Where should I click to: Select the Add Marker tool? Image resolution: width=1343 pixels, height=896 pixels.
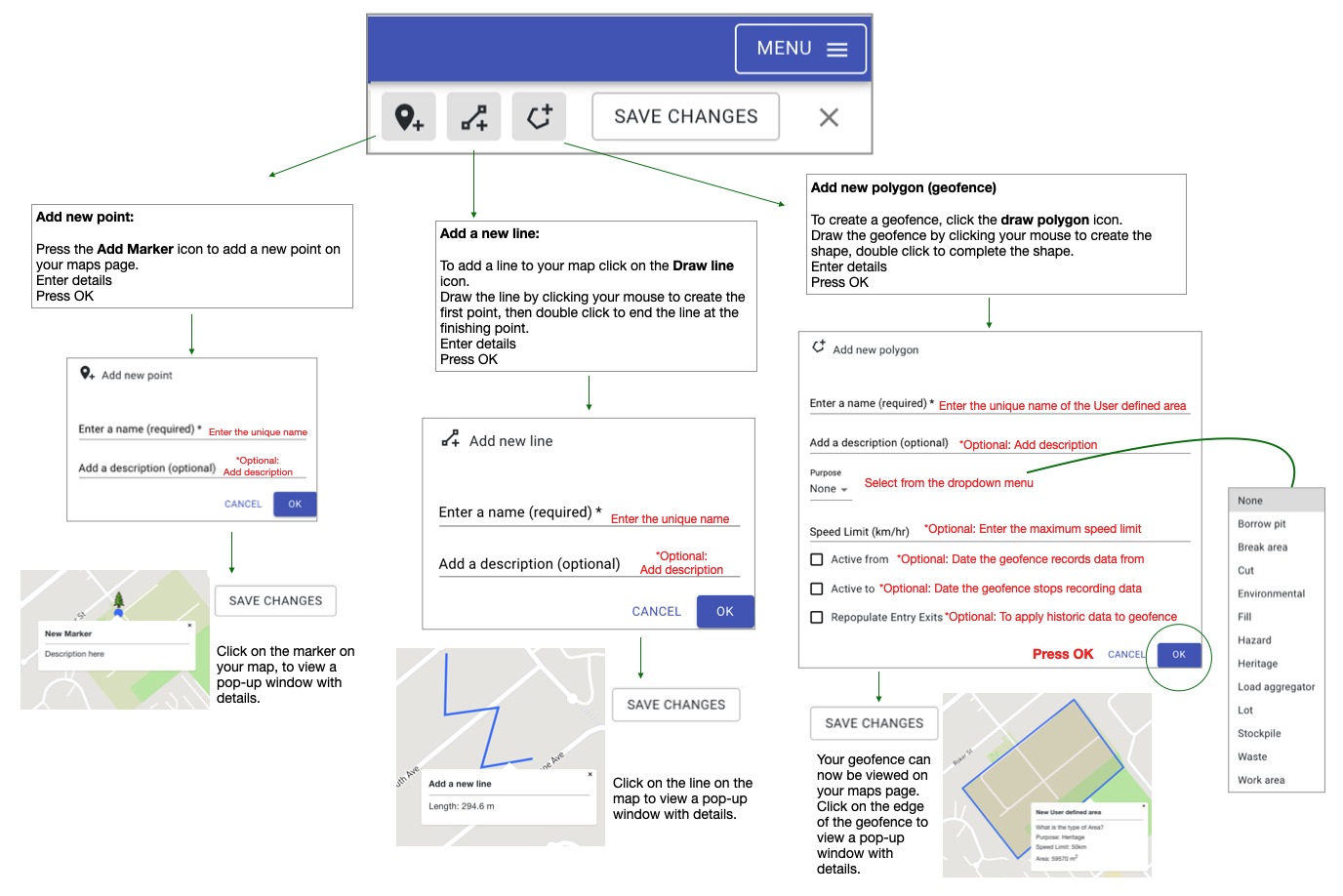click(409, 116)
